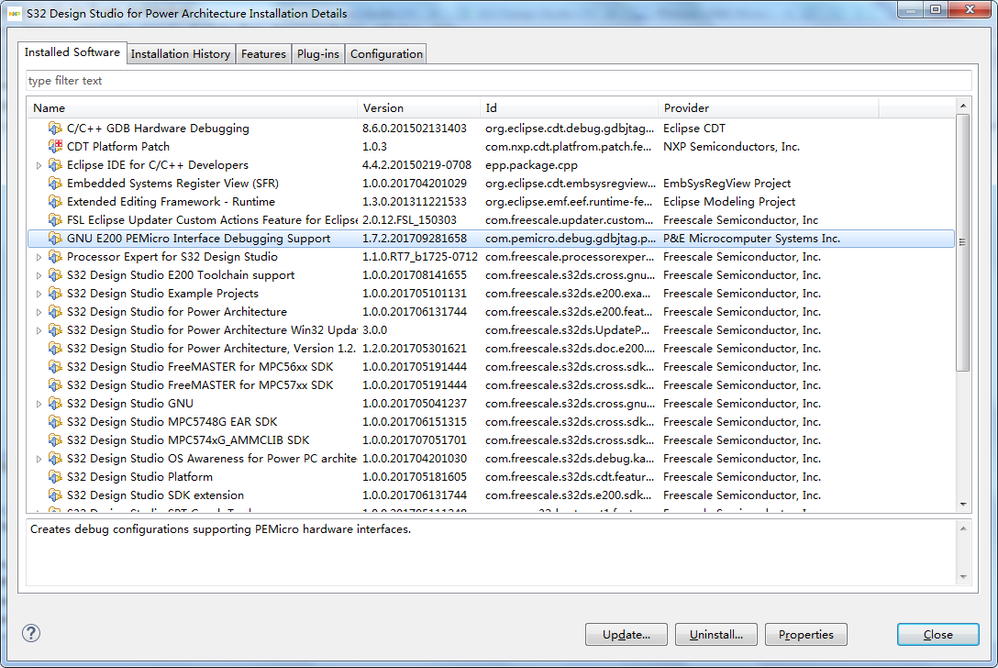Open the Installation History tab
The image size is (998, 668).
pyautogui.click(x=181, y=54)
